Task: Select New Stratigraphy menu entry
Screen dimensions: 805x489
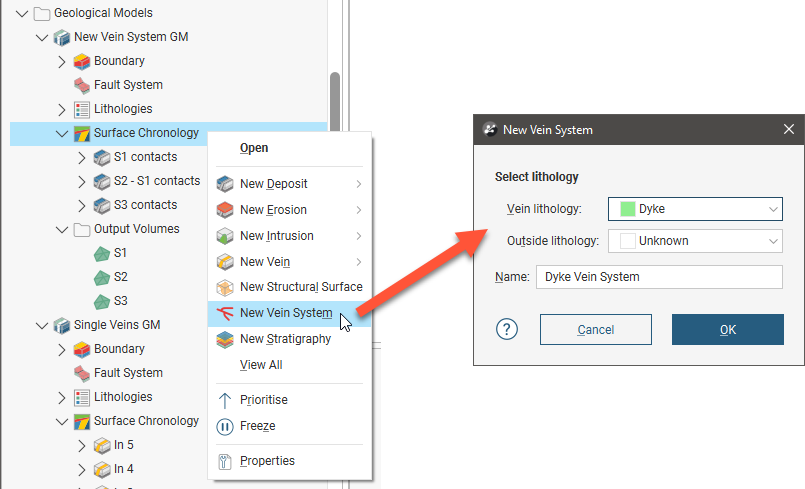Action: [x=289, y=340]
